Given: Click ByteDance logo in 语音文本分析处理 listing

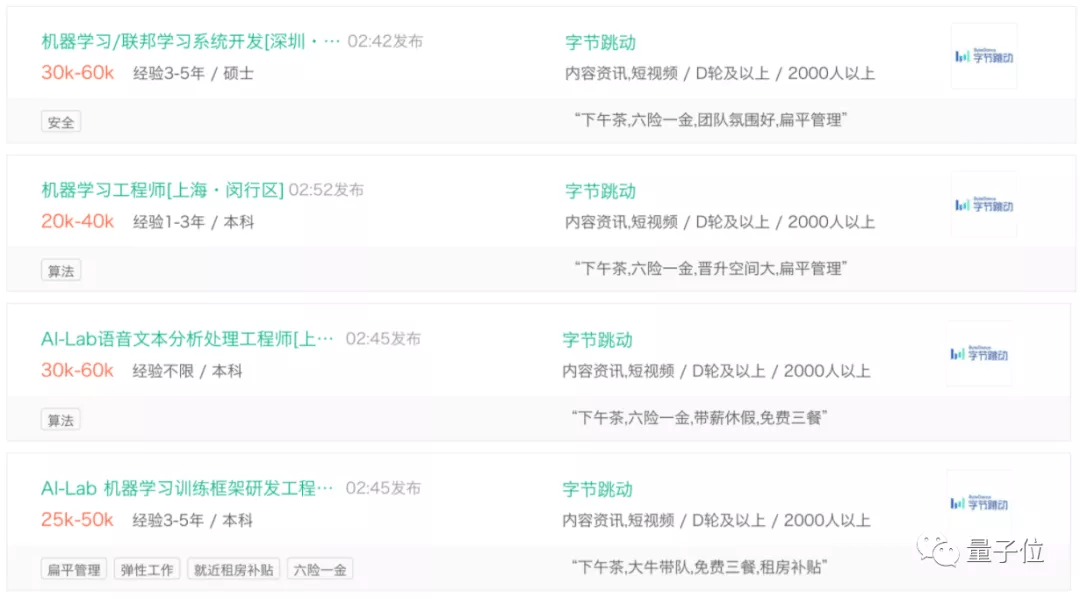Looking at the screenshot, I should pyautogui.click(x=979, y=353).
